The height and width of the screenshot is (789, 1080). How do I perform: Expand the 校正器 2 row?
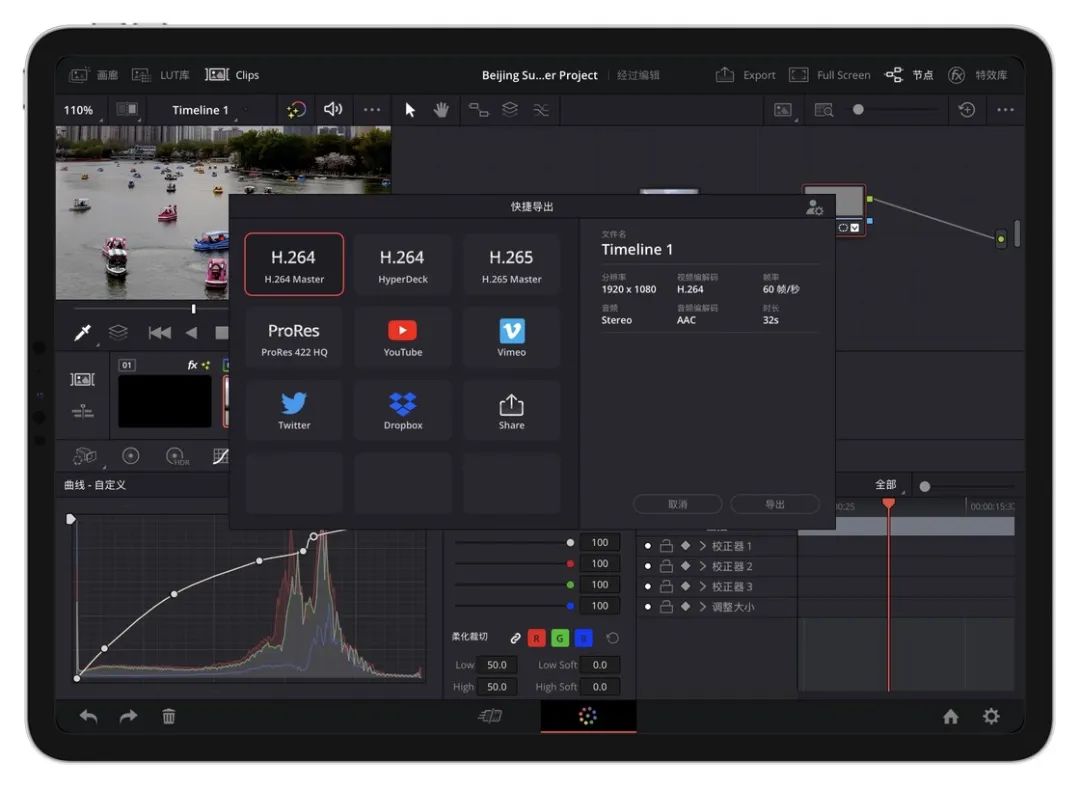coord(703,566)
